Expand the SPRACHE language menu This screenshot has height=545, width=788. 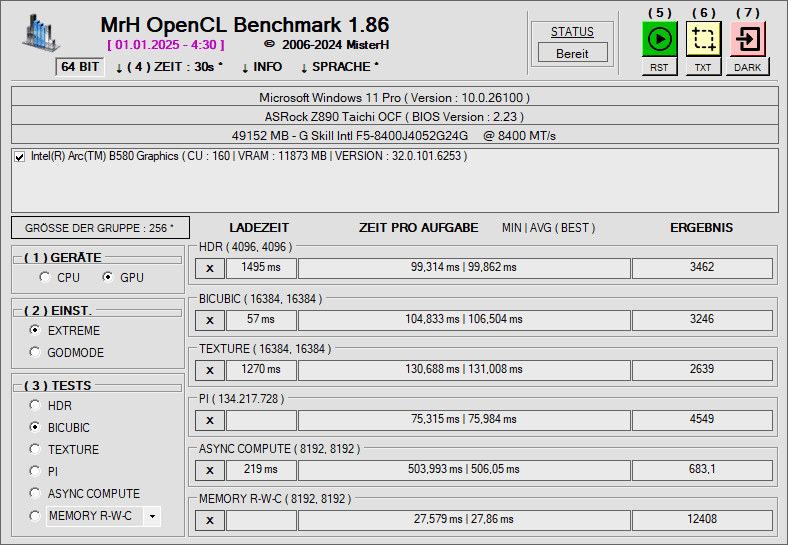coord(339,67)
